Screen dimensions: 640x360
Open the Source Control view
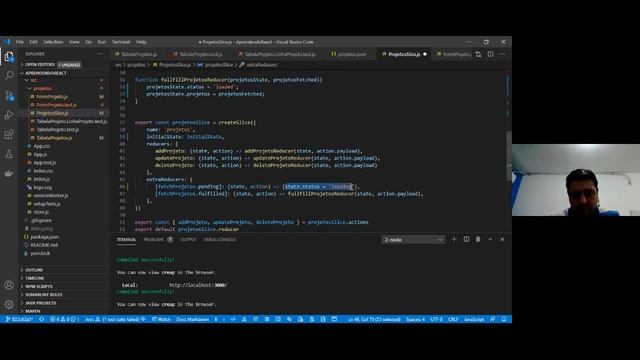[x=9, y=95]
